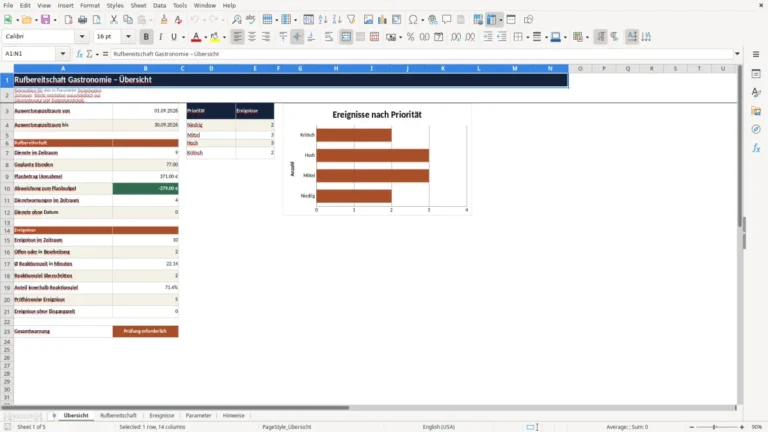
Task: Align cell text left
Action: point(238,37)
